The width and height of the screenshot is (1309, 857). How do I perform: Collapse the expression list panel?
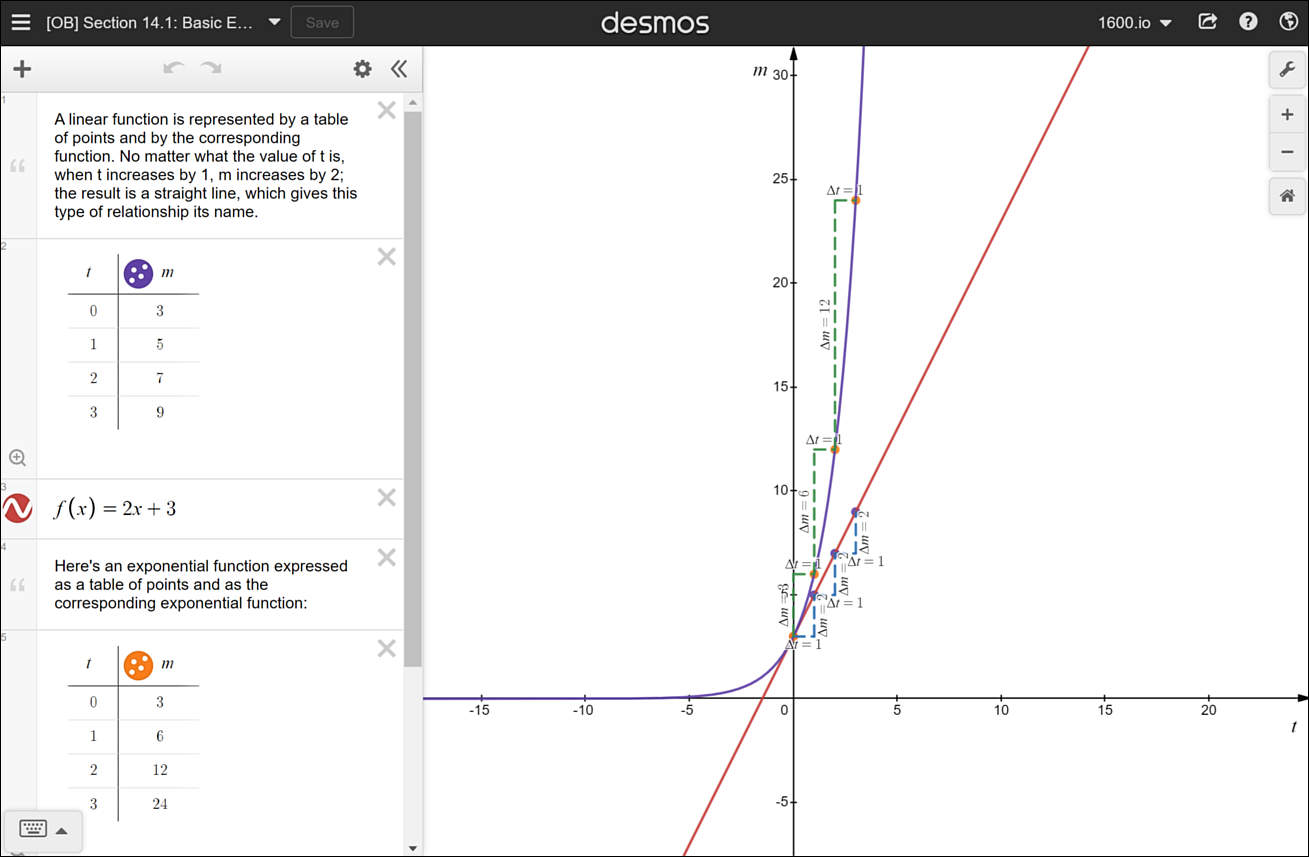399,69
